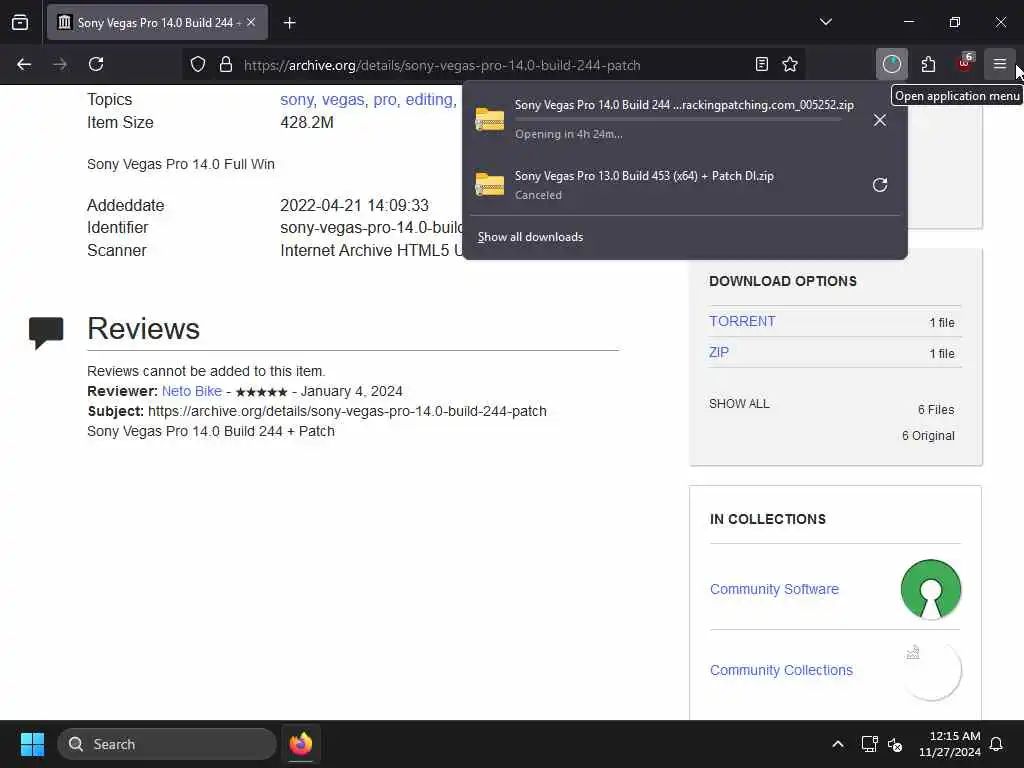Reload the current page
Image resolution: width=1024 pixels, height=768 pixels.
96,65
